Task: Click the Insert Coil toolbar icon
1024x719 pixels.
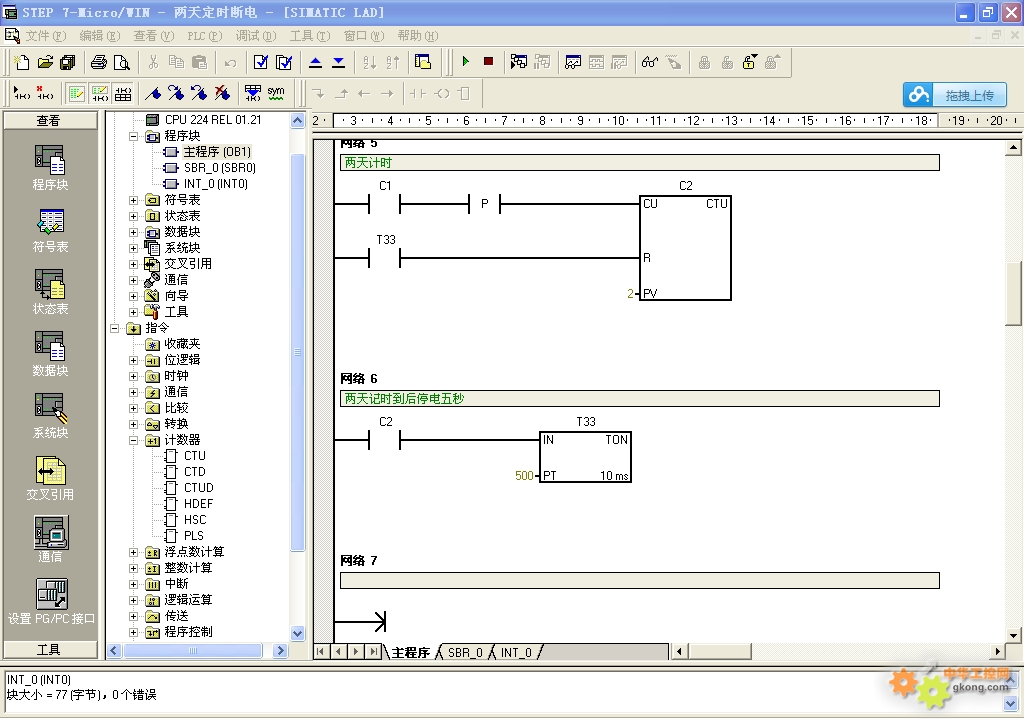Action: coord(441,93)
